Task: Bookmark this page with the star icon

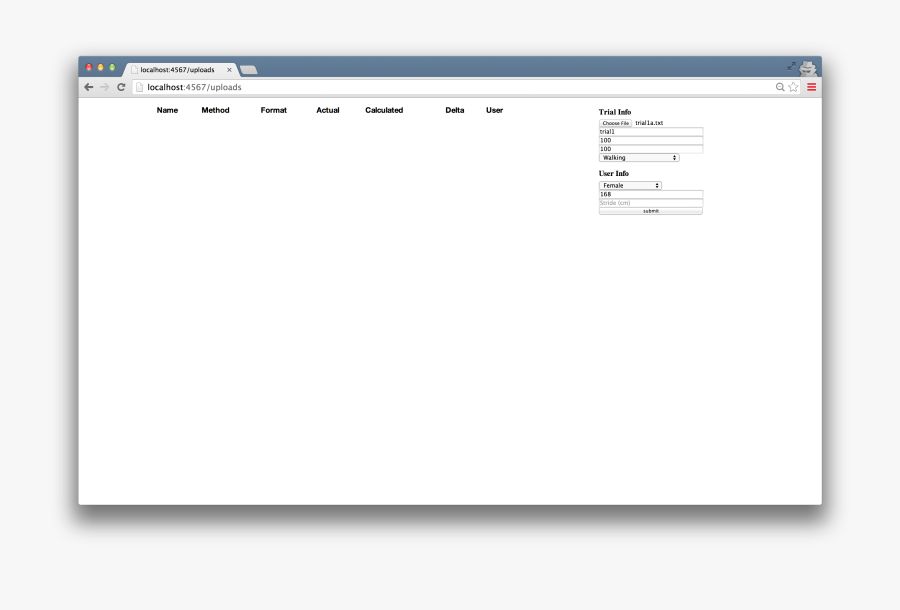Action: 794,87
